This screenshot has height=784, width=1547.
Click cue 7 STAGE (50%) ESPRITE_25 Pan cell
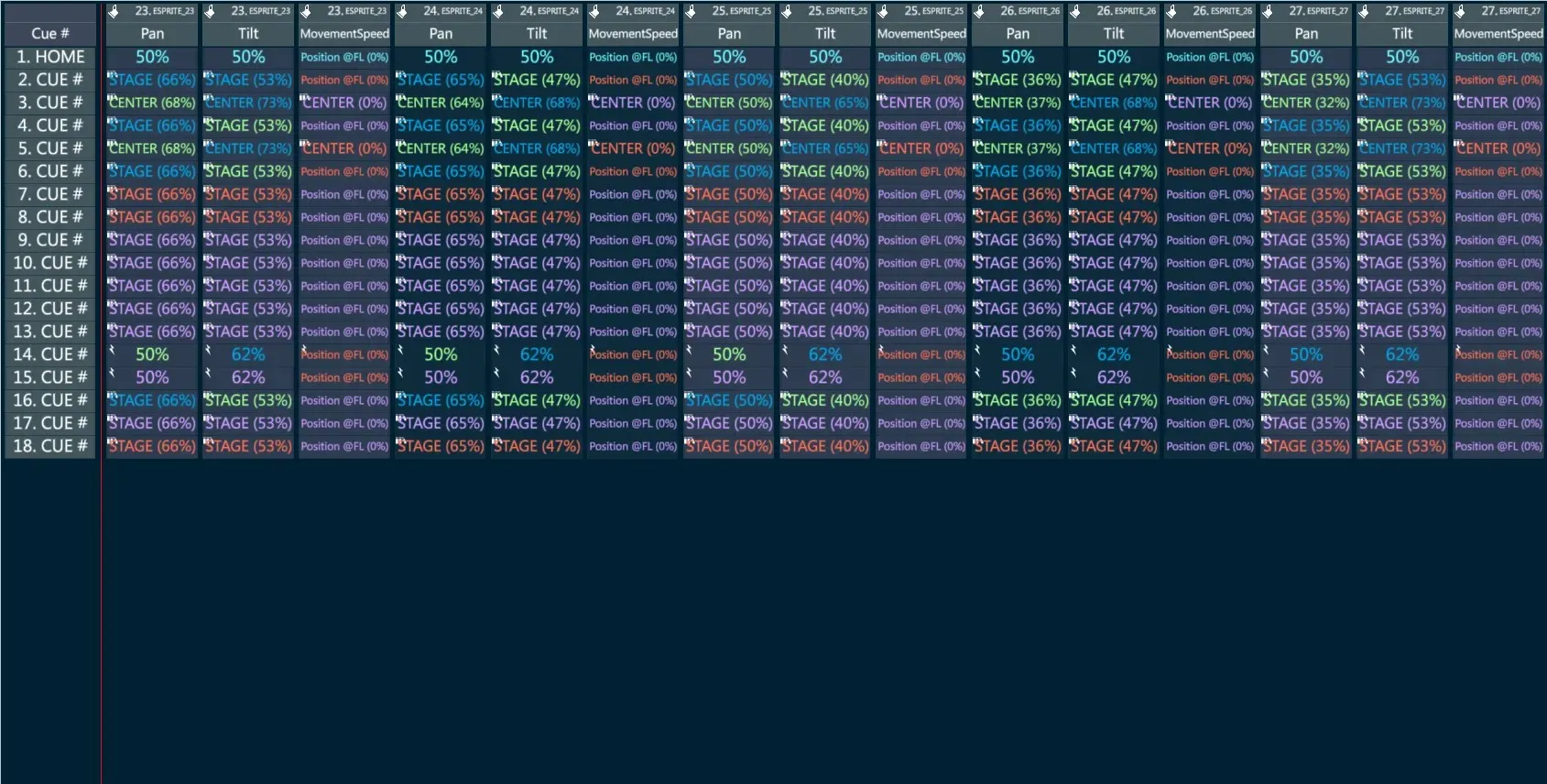[x=729, y=194]
